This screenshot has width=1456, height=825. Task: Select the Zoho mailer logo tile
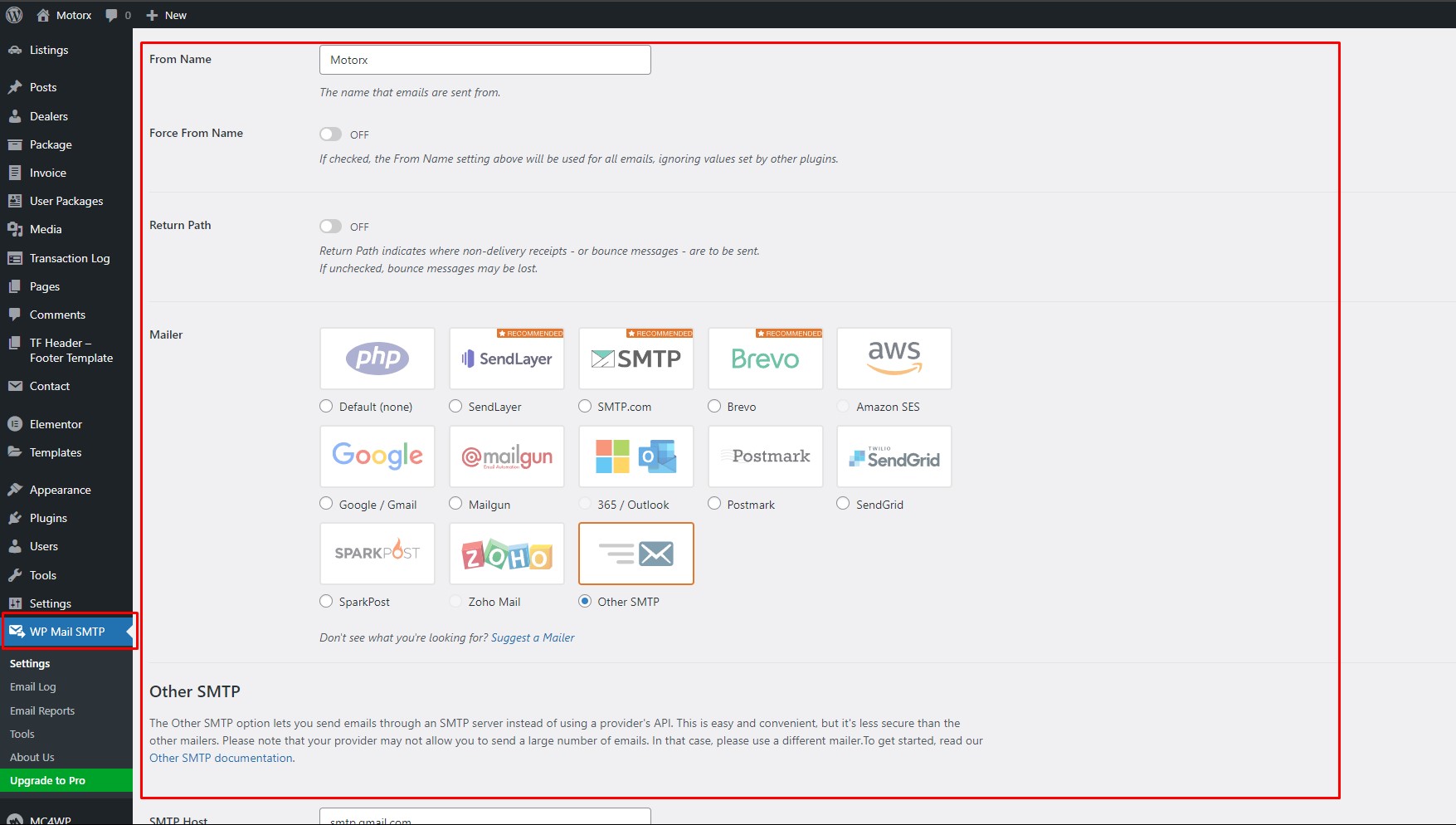pos(507,554)
